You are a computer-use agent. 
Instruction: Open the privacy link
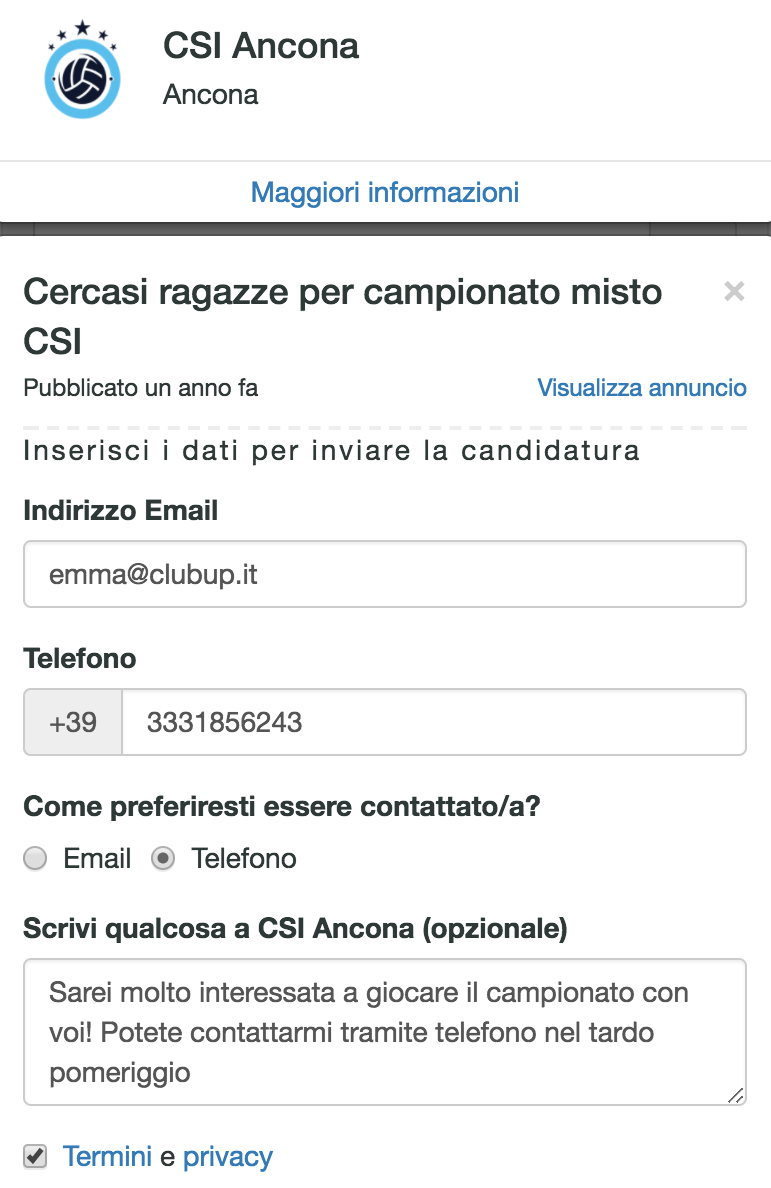pos(228,1157)
